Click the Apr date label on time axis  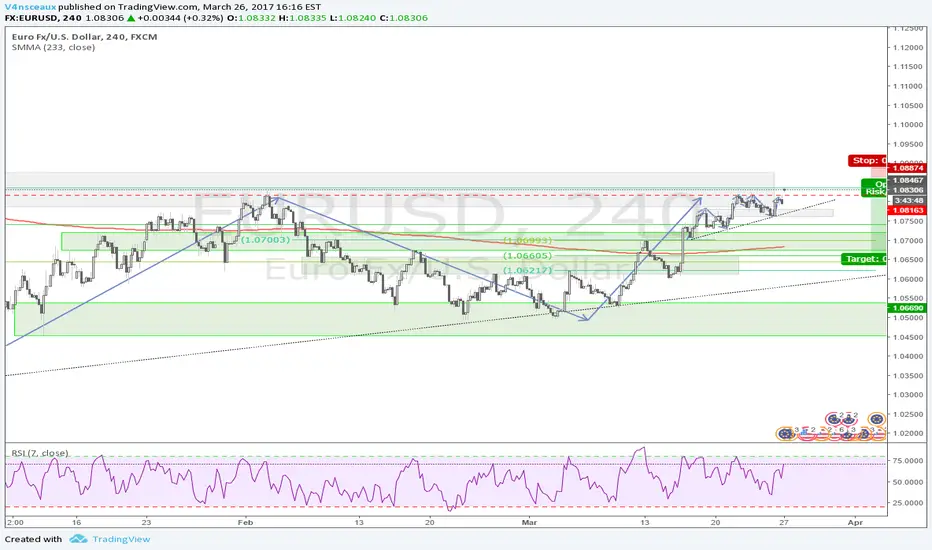pos(855,523)
